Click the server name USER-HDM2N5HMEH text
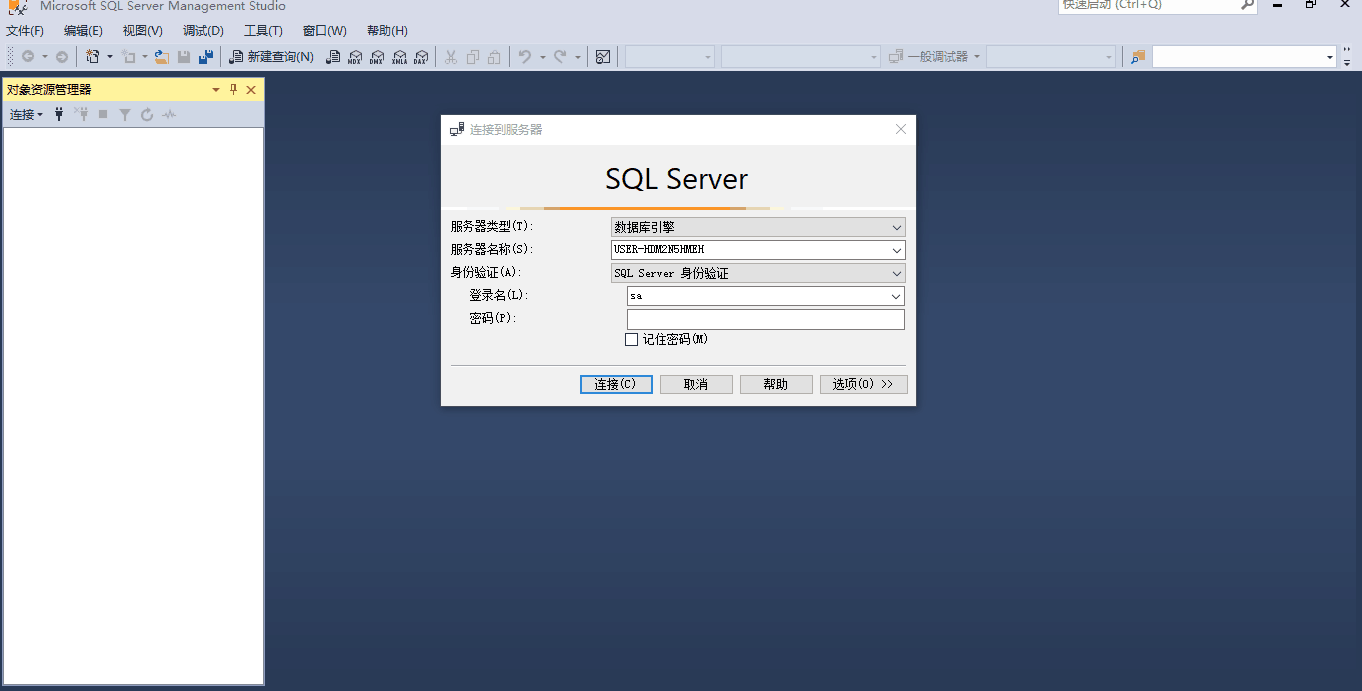The width and height of the screenshot is (1362, 691). point(659,250)
